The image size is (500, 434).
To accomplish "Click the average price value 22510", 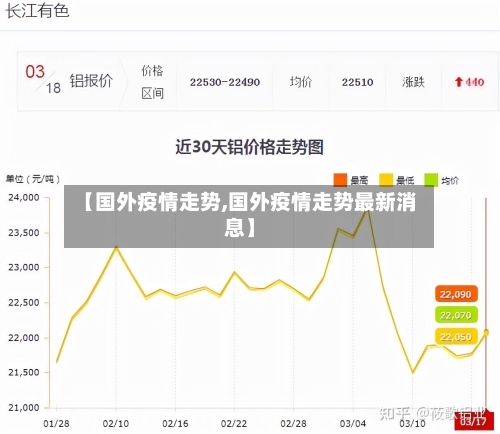I will point(357,82).
